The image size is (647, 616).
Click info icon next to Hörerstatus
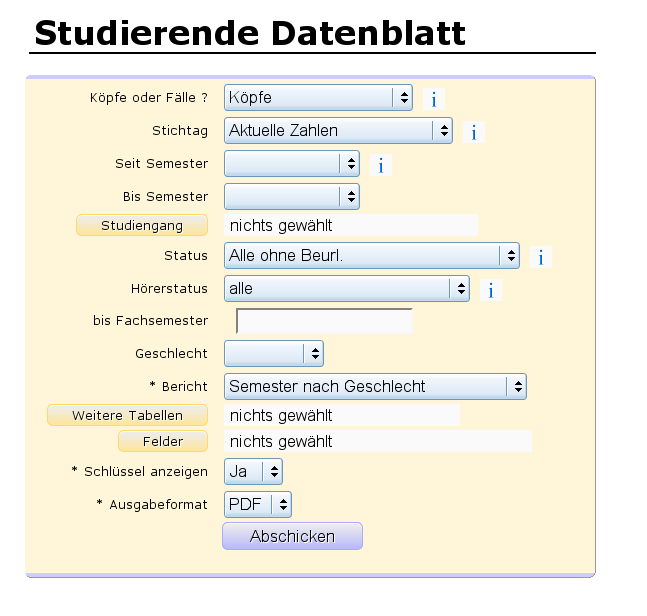point(491,290)
